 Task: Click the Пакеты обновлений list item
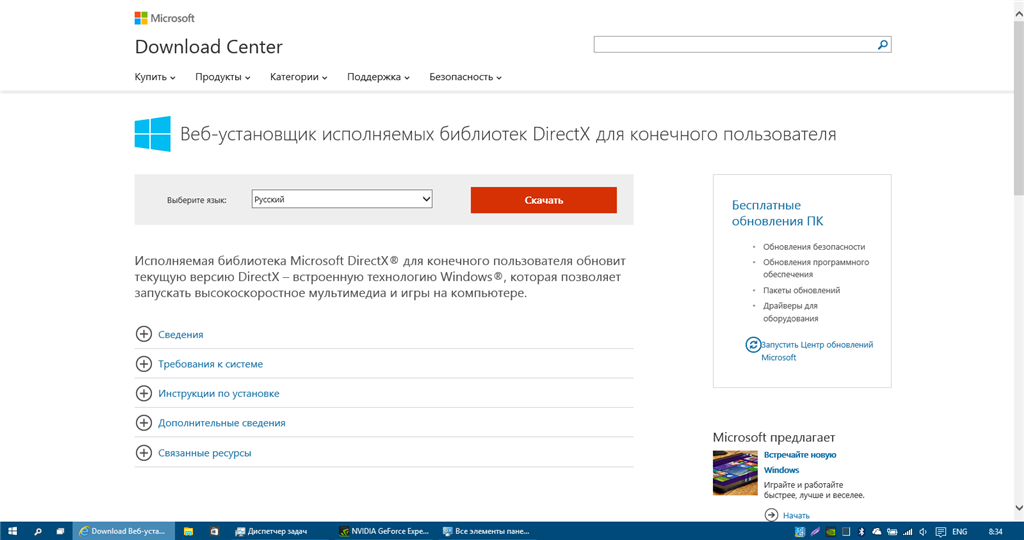[801, 291]
